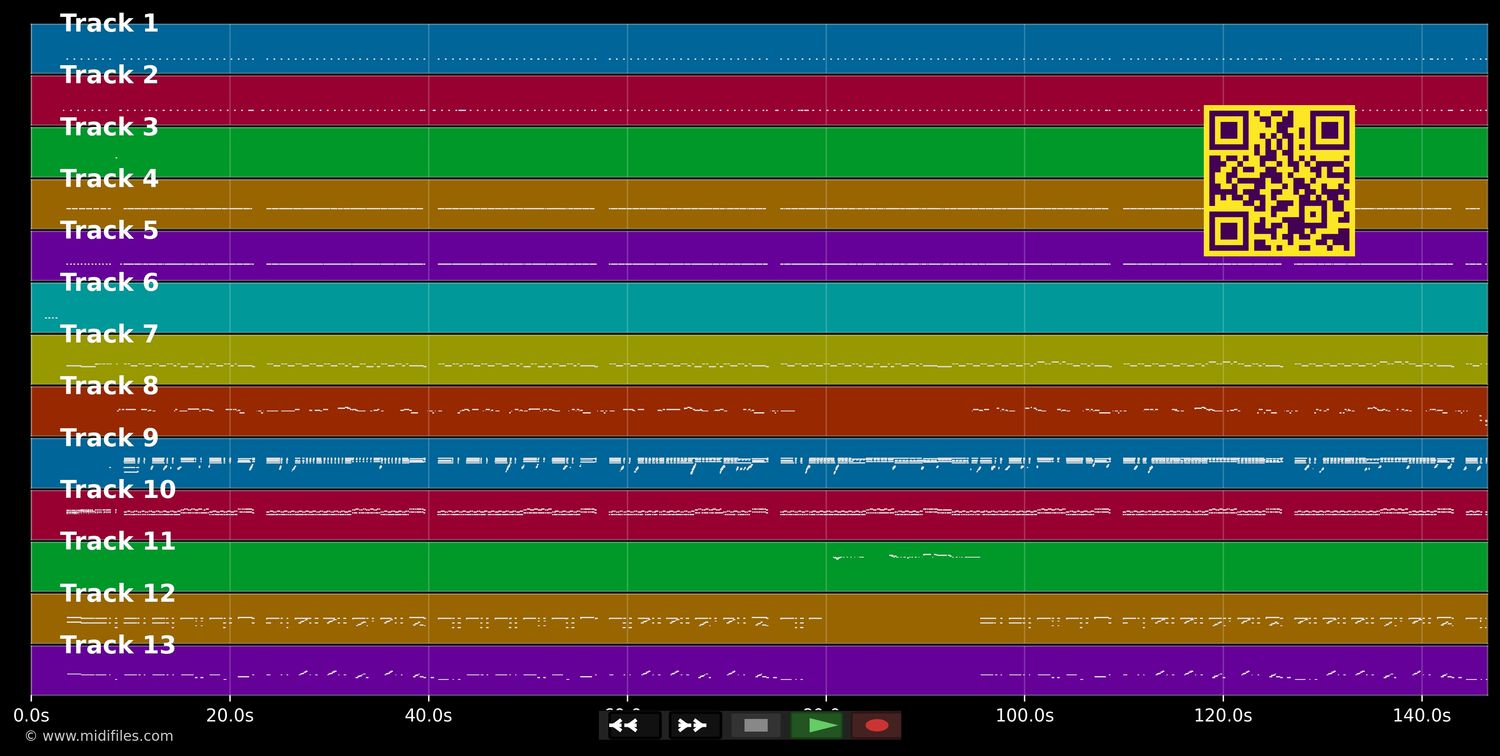Switch to the Track 10 lane

[117, 489]
